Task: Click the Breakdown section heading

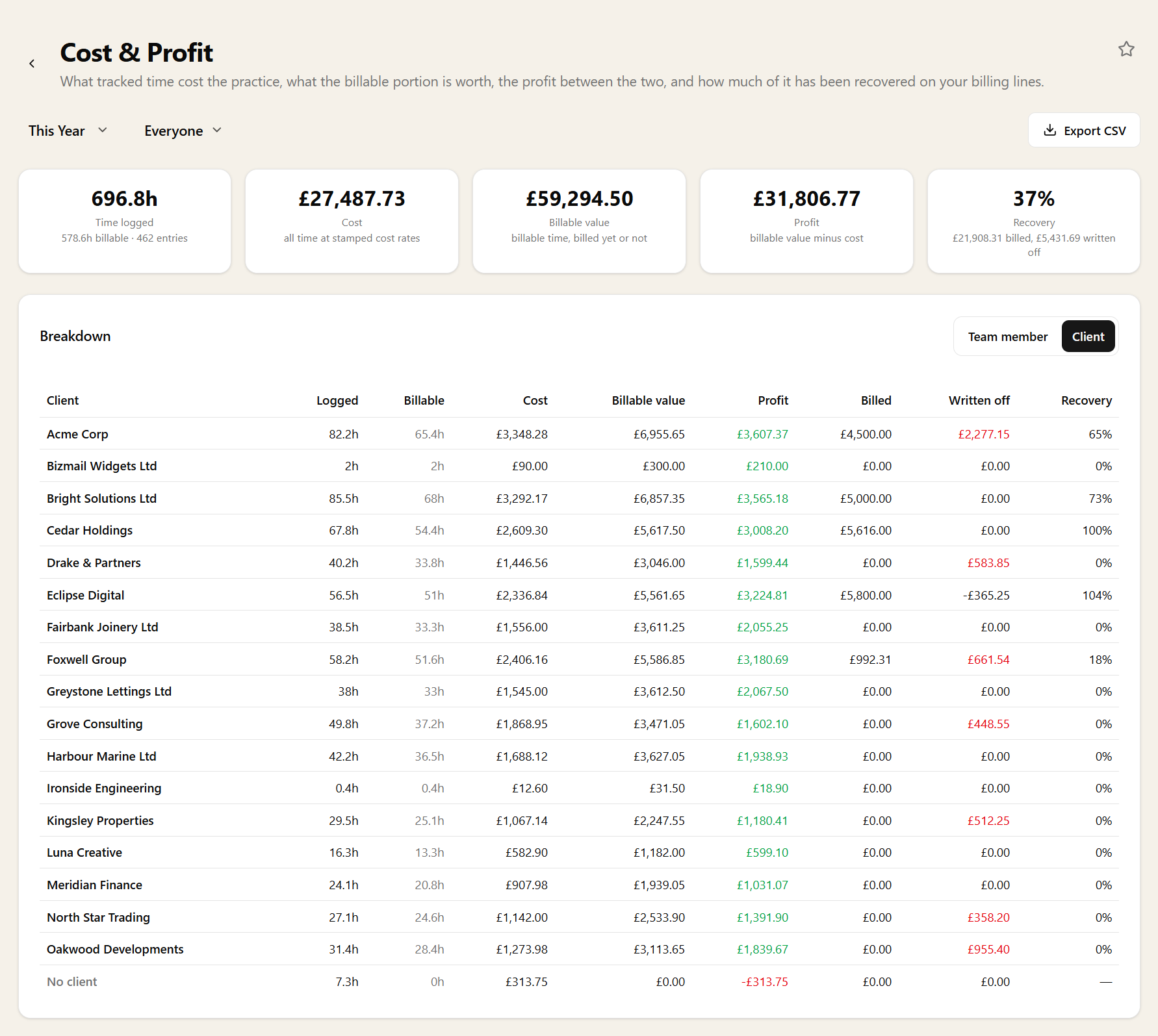Action: click(75, 336)
